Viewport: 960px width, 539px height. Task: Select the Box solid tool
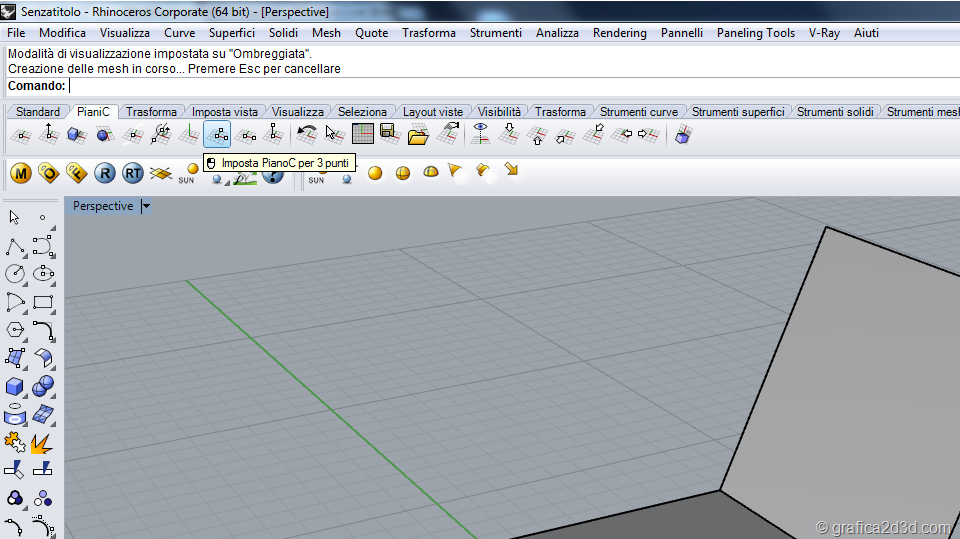coord(15,386)
